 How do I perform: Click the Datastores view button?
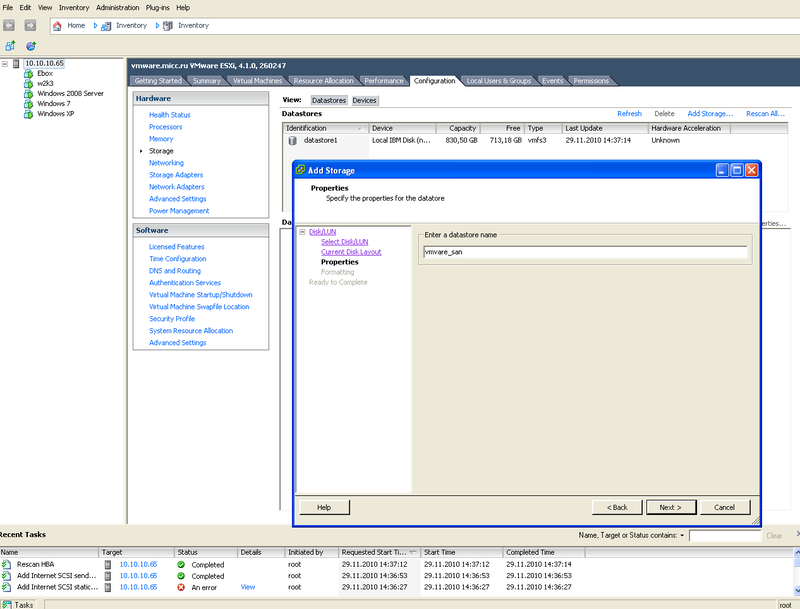[329, 100]
